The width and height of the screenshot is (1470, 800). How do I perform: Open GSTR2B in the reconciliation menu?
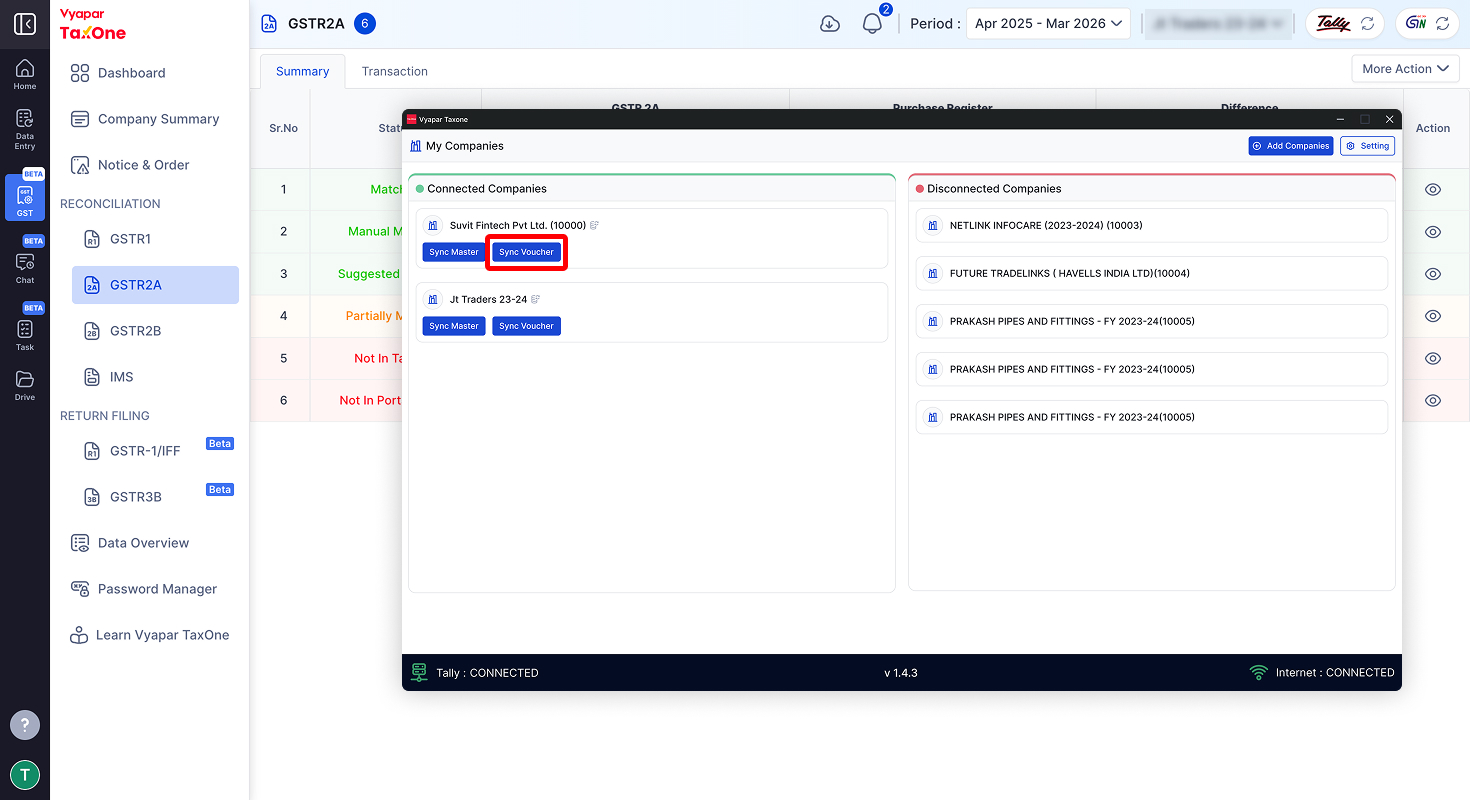pos(135,331)
